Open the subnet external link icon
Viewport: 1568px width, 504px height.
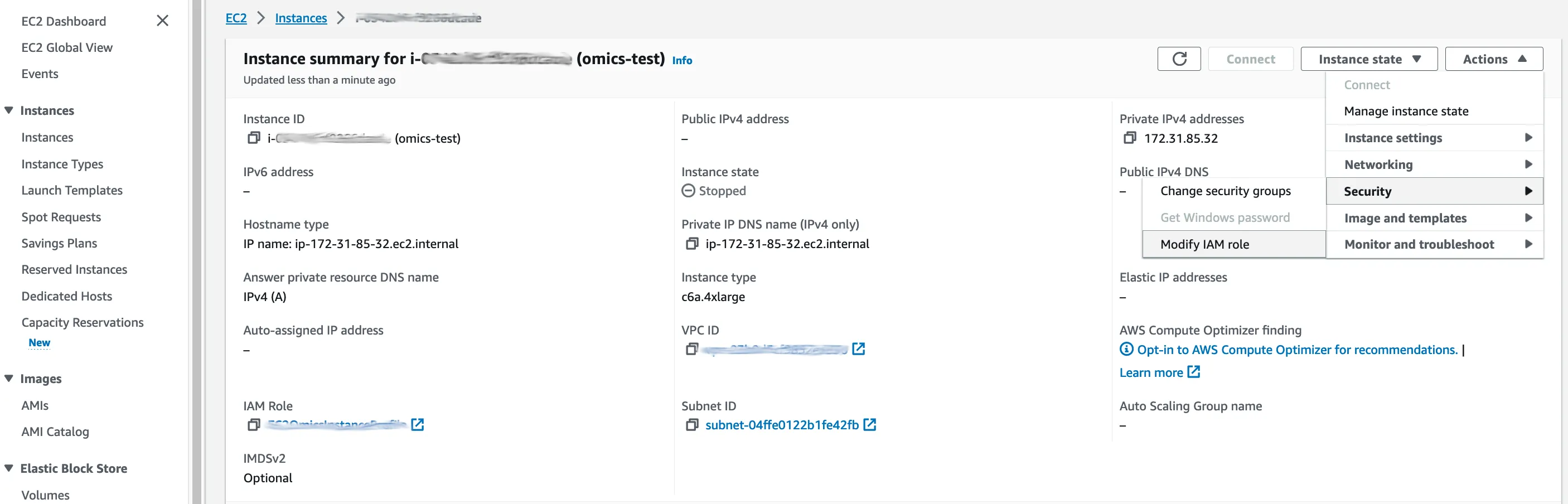[x=870, y=424]
